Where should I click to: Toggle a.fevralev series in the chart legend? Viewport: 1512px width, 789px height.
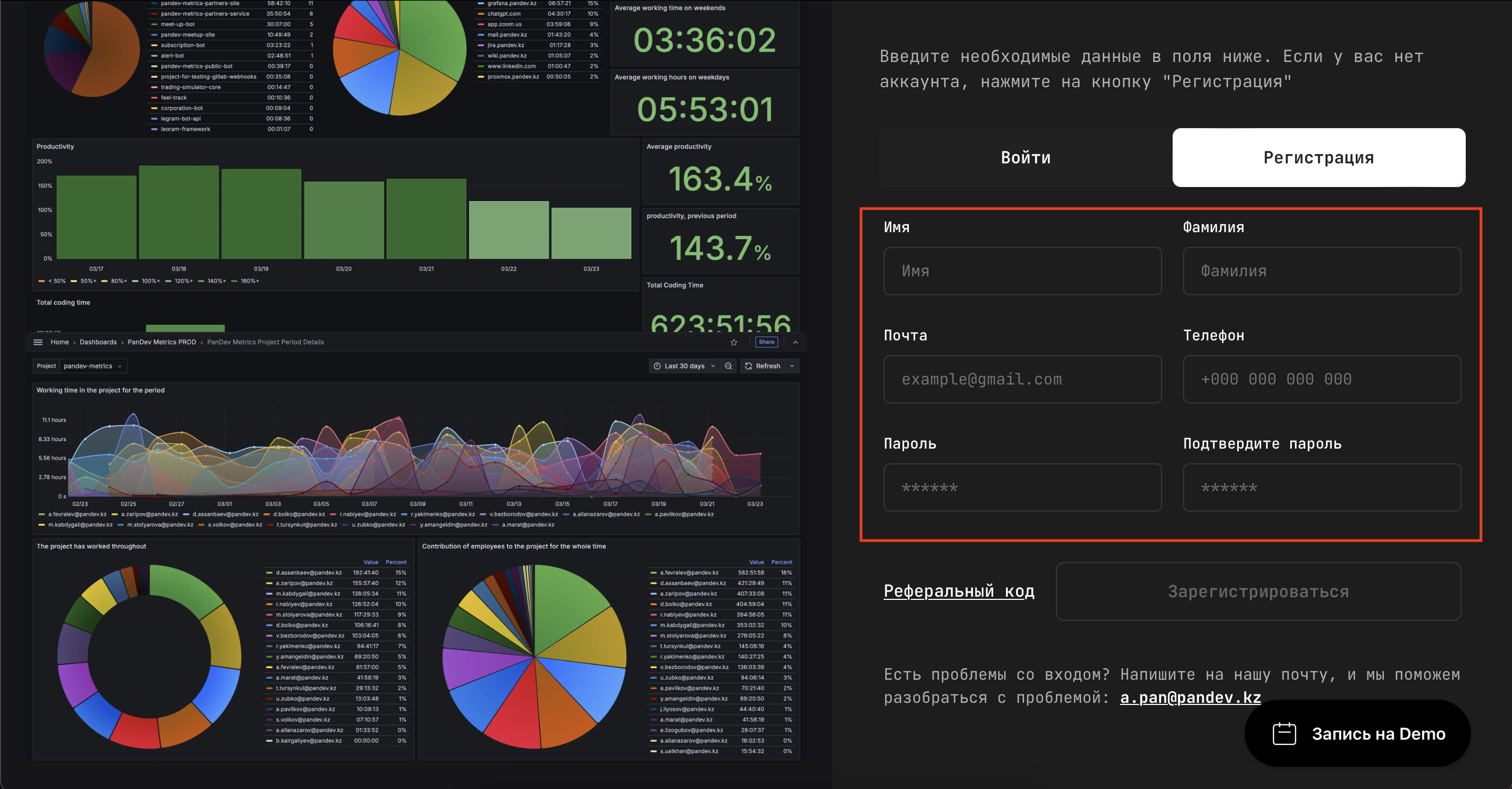(77, 514)
